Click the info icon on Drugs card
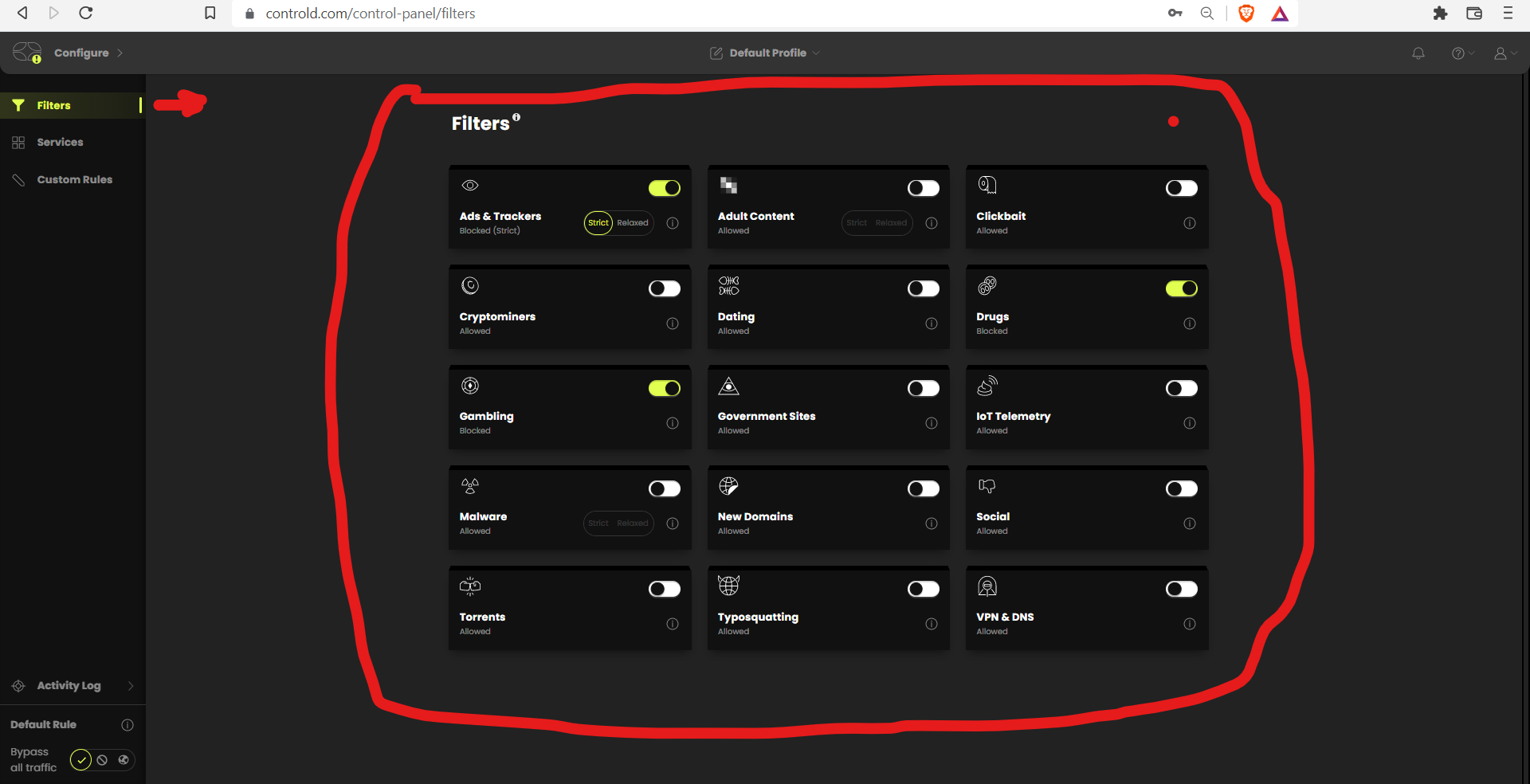 coord(1189,323)
